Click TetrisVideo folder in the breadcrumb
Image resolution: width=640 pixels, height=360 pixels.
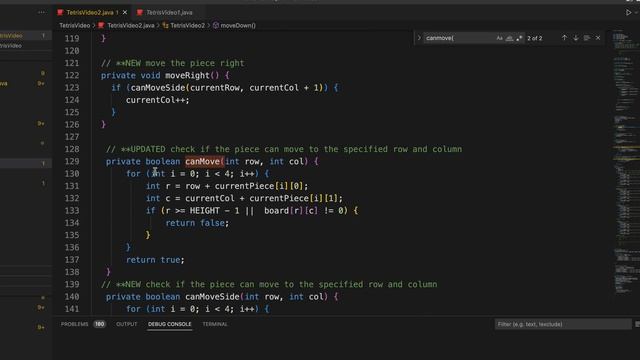click(75, 25)
